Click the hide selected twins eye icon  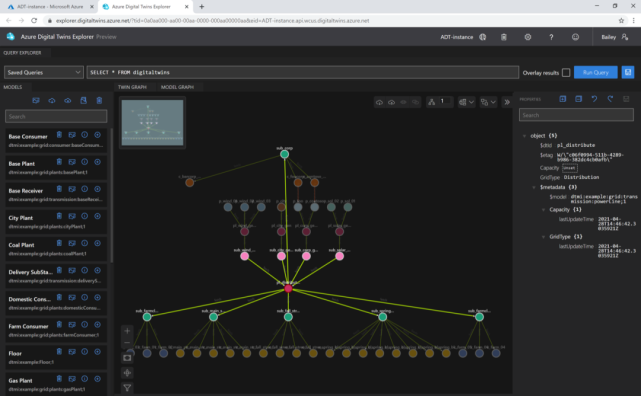[403, 102]
